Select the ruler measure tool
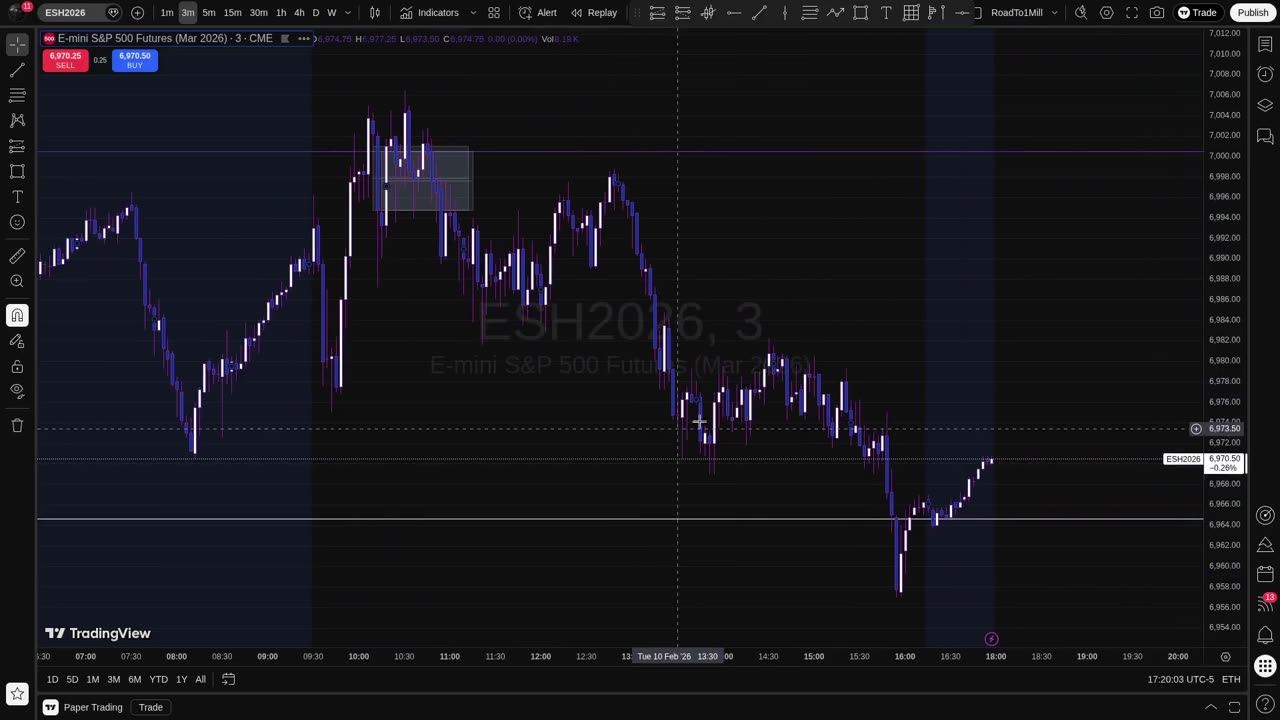This screenshot has height=720, width=1280. click(17, 256)
